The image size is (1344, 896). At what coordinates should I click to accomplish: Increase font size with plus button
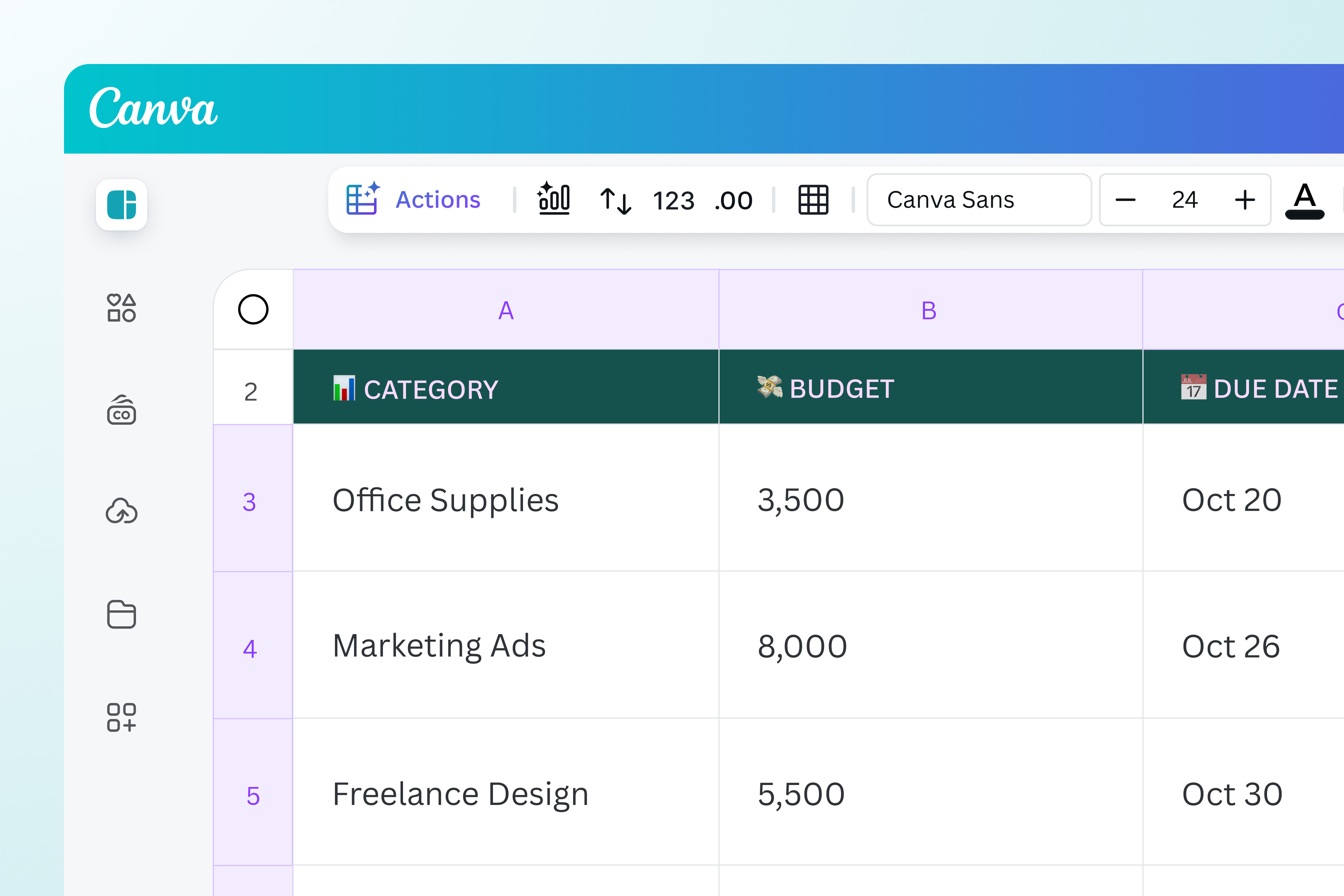[1245, 200]
